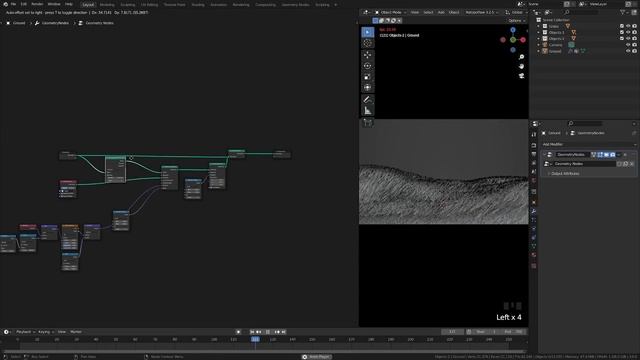This screenshot has width=640, height=360.
Task: Select the Scale tool in viewport toolbar
Action: point(367,77)
